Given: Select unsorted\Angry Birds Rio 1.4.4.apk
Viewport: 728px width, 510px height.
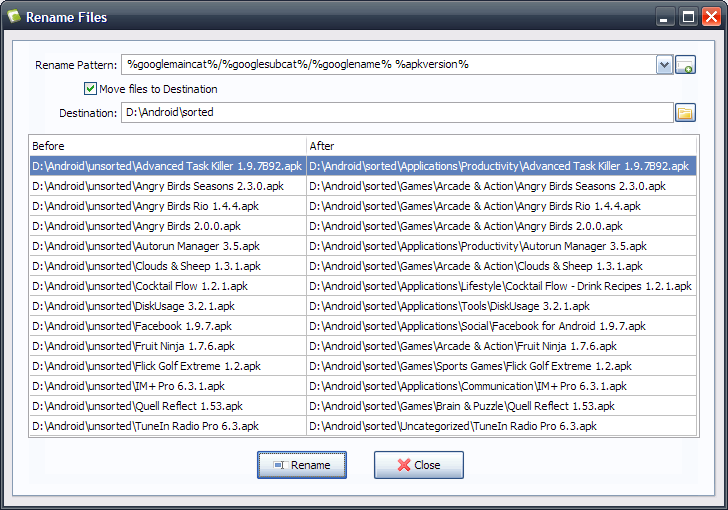Looking at the screenshot, I should (x=168, y=206).
